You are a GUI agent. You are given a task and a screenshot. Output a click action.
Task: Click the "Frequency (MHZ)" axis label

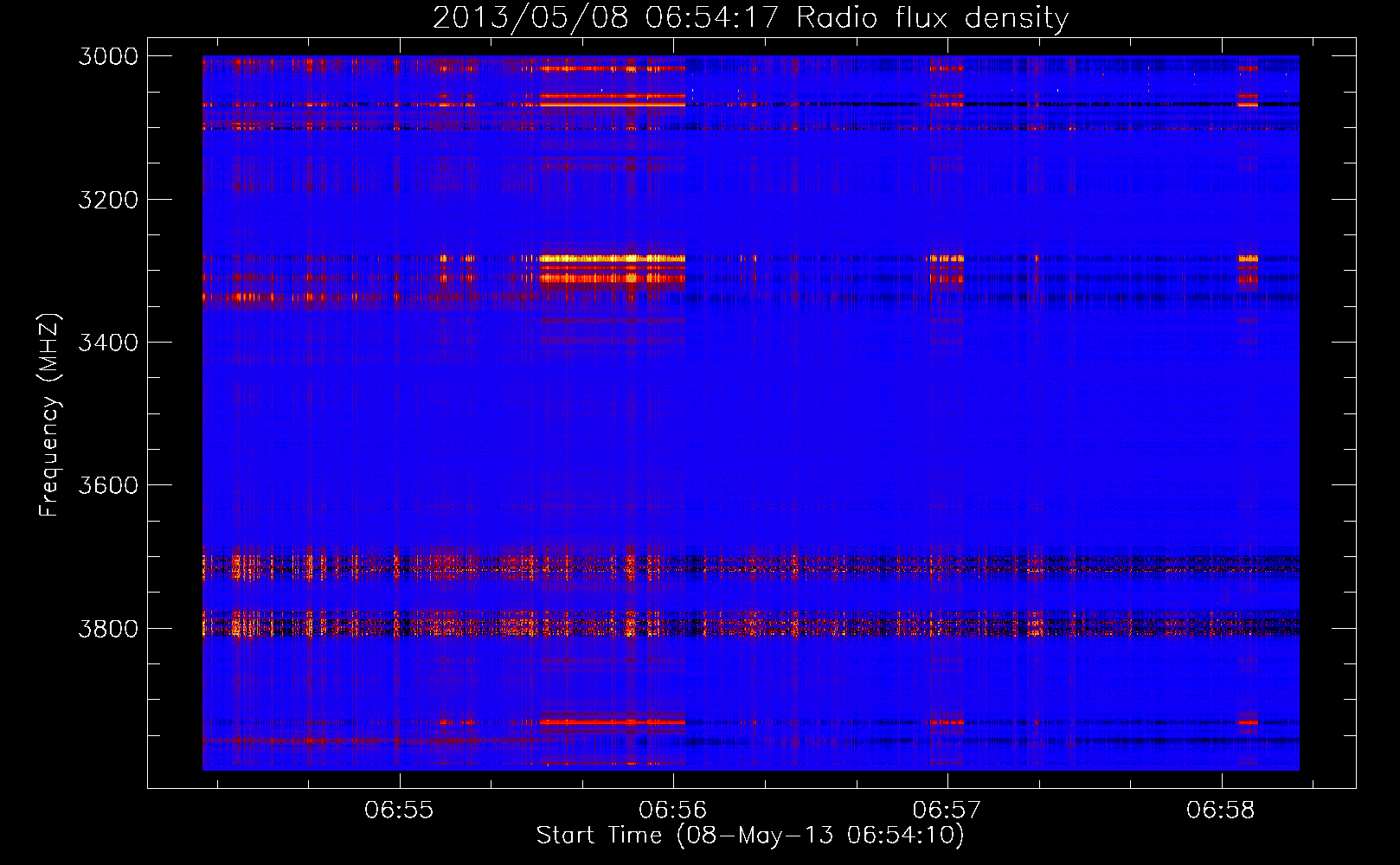[x=49, y=414]
